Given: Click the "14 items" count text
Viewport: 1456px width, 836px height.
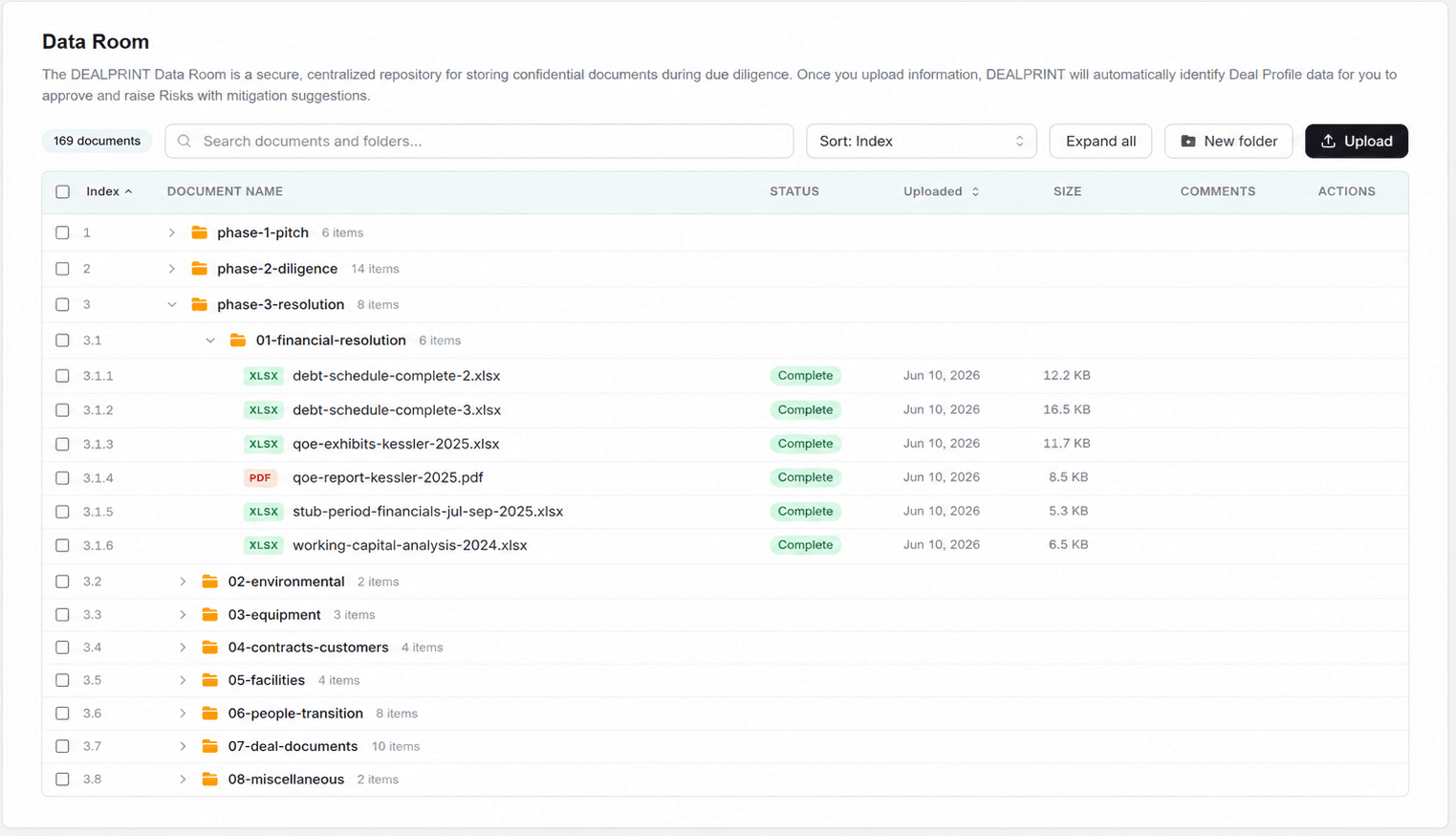Looking at the screenshot, I should tap(375, 269).
